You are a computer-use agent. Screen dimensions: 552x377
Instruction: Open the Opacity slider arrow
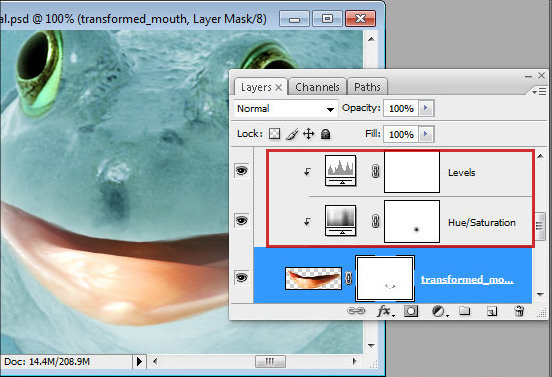pos(426,108)
